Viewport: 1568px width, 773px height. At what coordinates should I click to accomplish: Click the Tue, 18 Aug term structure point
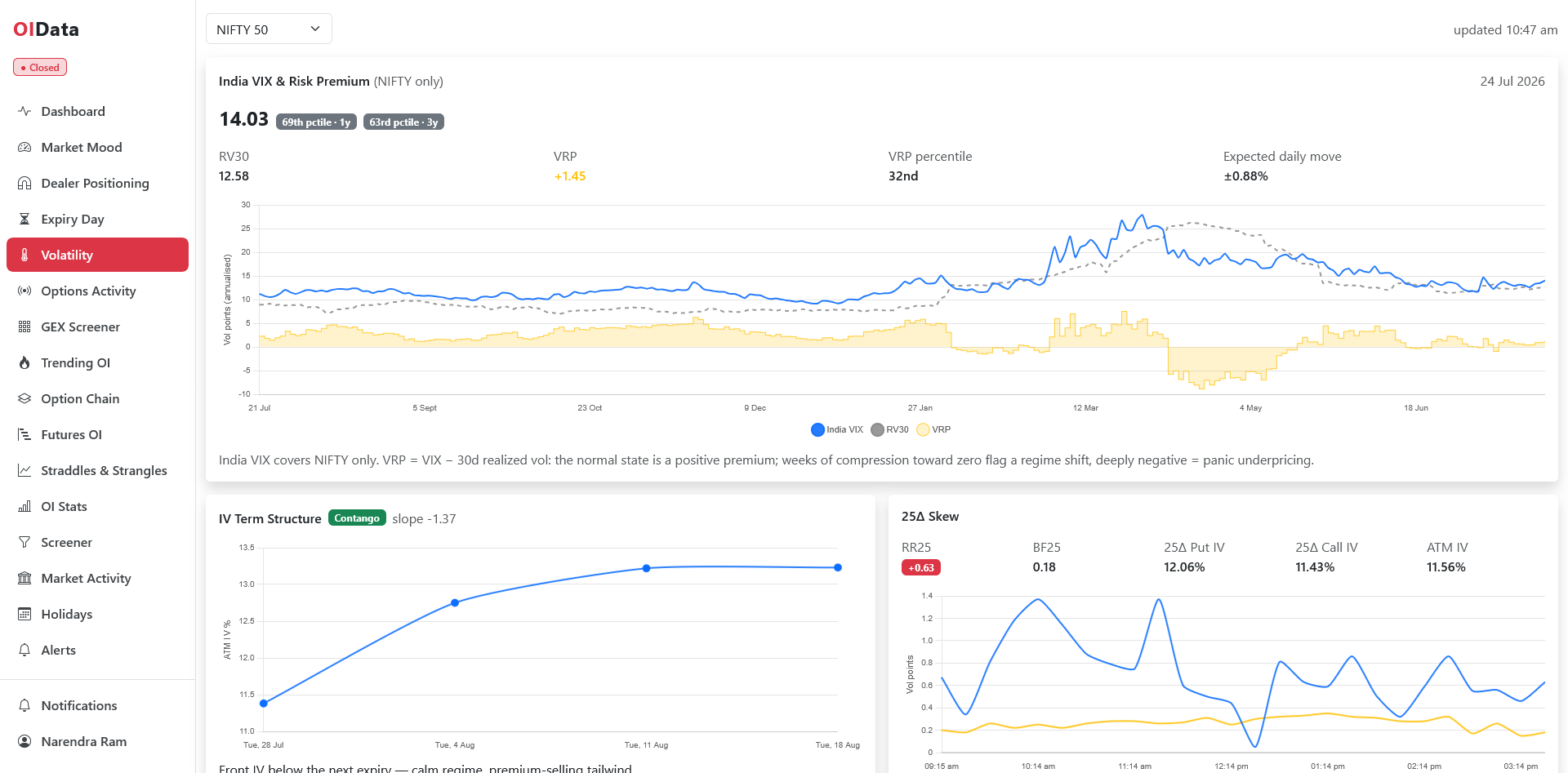[x=838, y=567]
